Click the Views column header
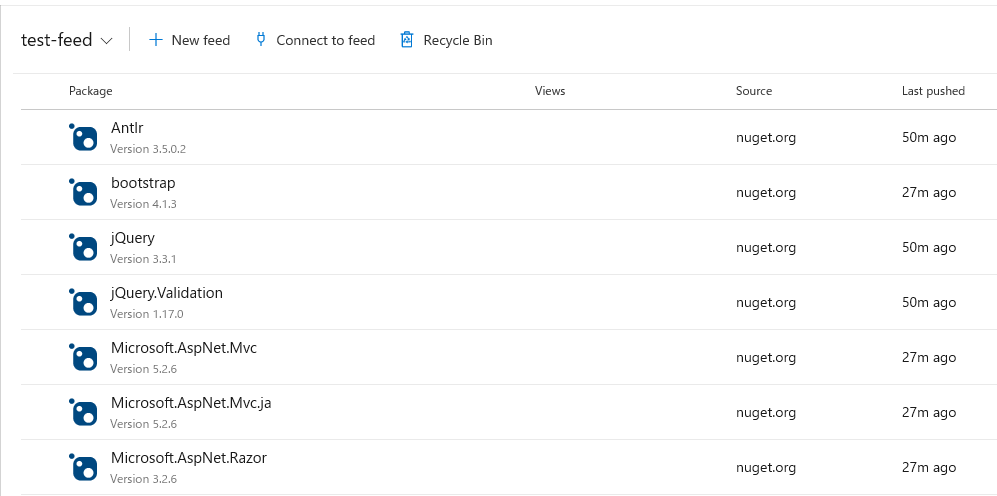The image size is (997, 496). point(549,91)
